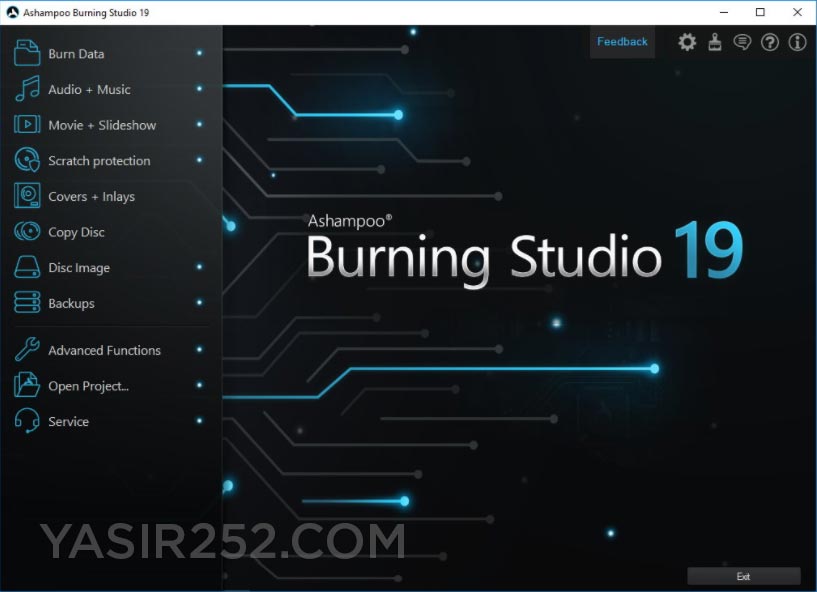Minimize the Burning Studio window
Image resolution: width=817 pixels, height=592 pixels.
pos(724,12)
